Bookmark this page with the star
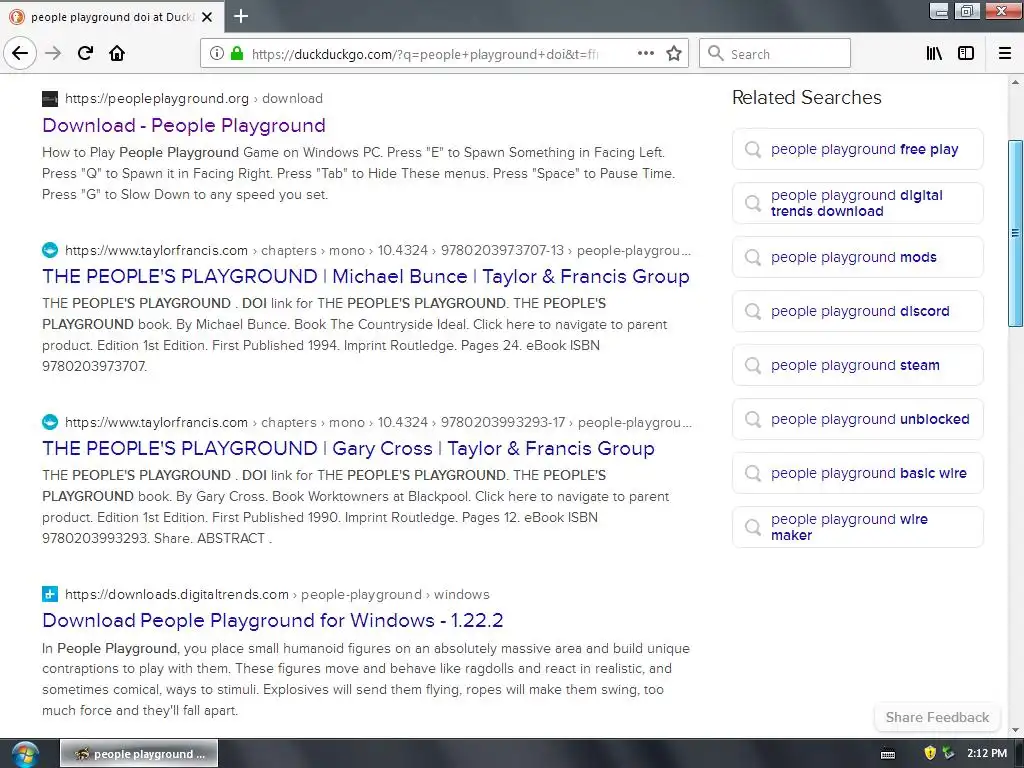This screenshot has height=768, width=1024. pyautogui.click(x=674, y=53)
